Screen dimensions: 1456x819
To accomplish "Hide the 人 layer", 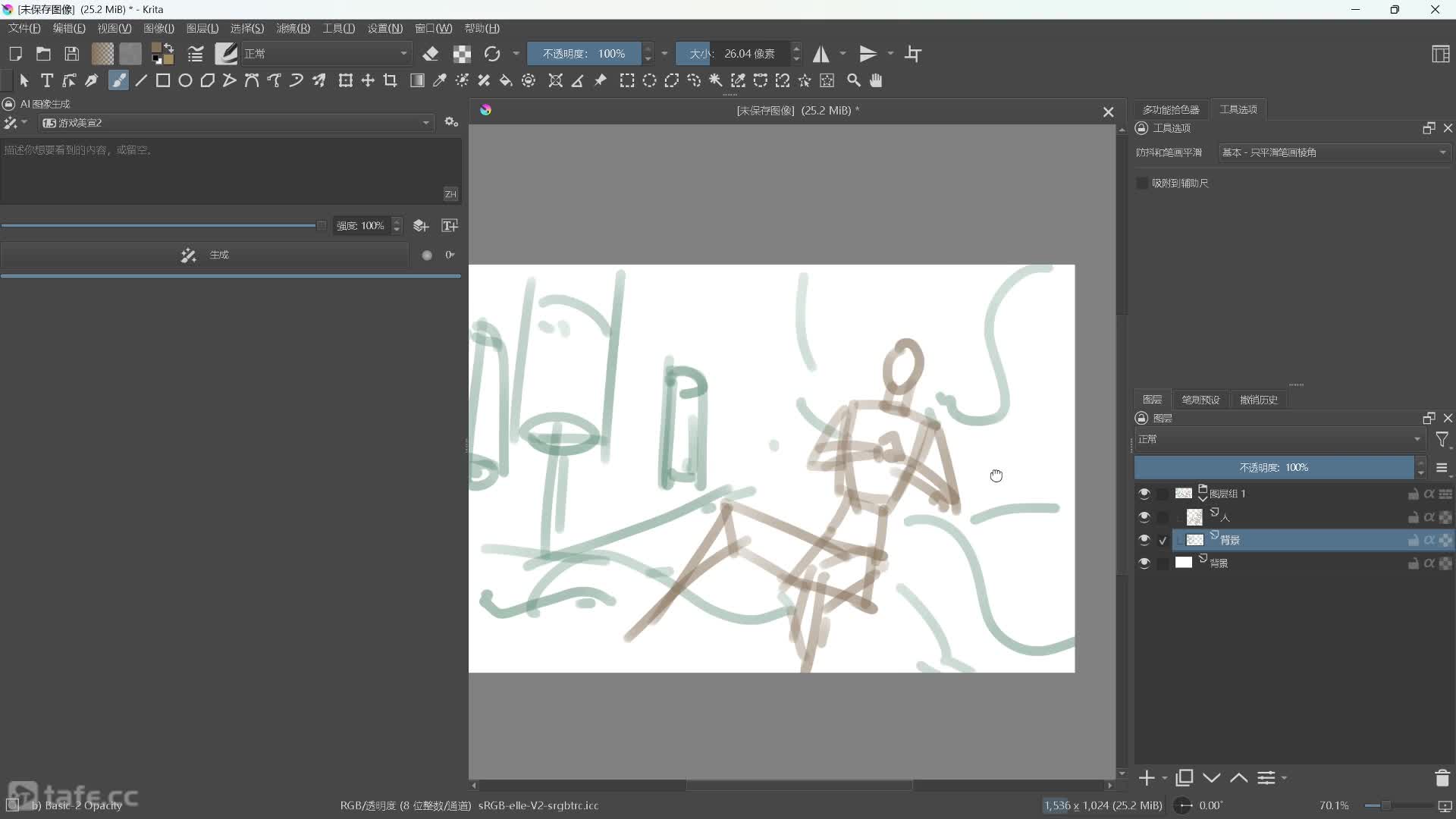I will pyautogui.click(x=1144, y=517).
